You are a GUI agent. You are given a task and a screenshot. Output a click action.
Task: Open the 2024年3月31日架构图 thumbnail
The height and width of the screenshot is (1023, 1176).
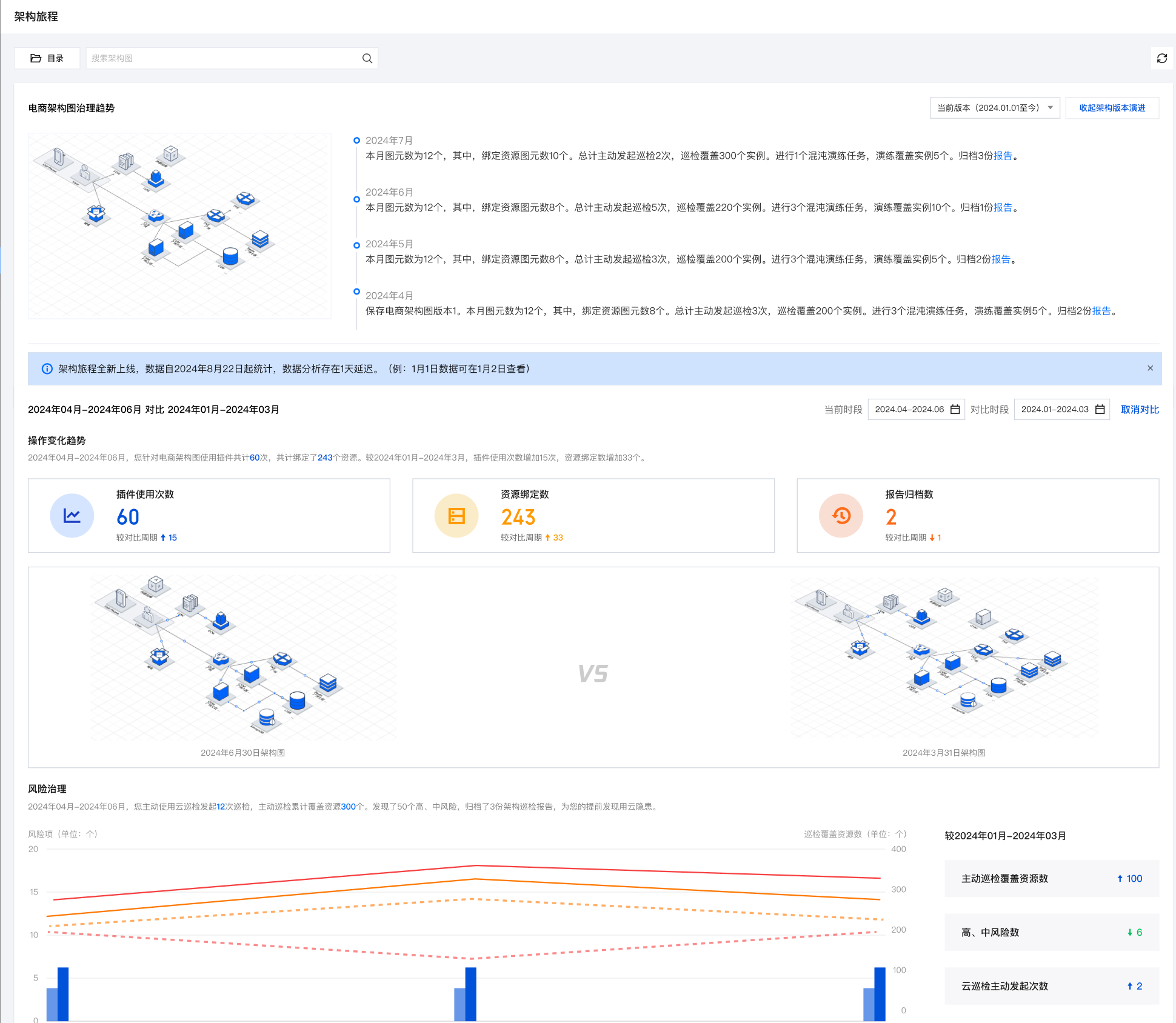click(x=944, y=658)
